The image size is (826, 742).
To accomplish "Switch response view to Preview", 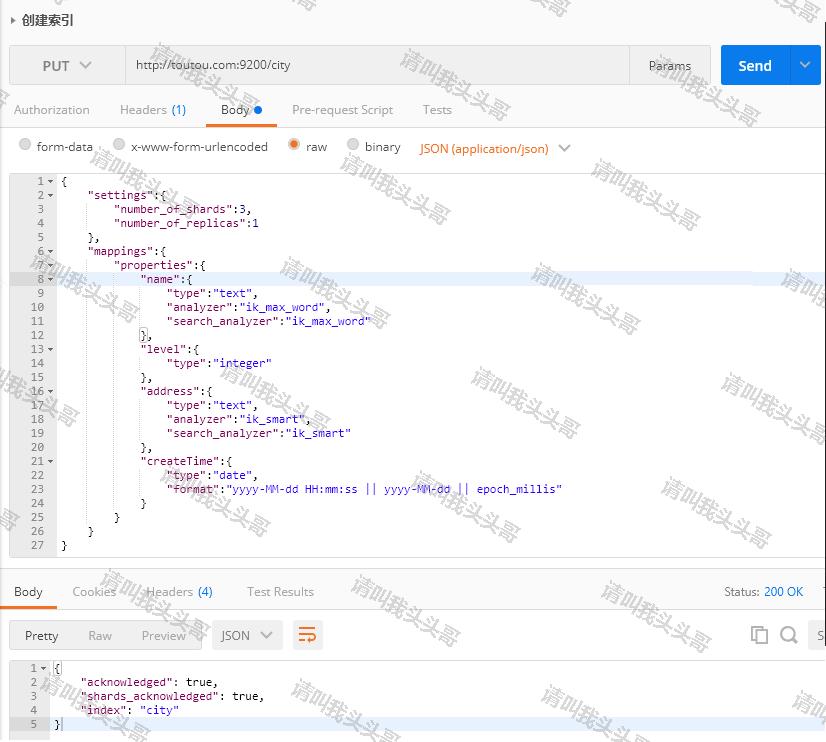I will (x=164, y=636).
